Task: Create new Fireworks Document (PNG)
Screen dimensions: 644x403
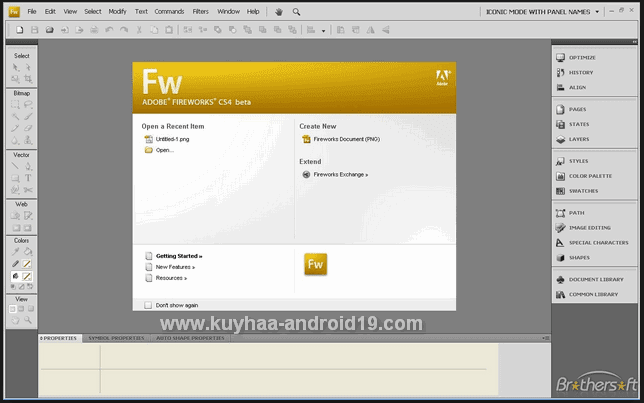Action: (347, 139)
